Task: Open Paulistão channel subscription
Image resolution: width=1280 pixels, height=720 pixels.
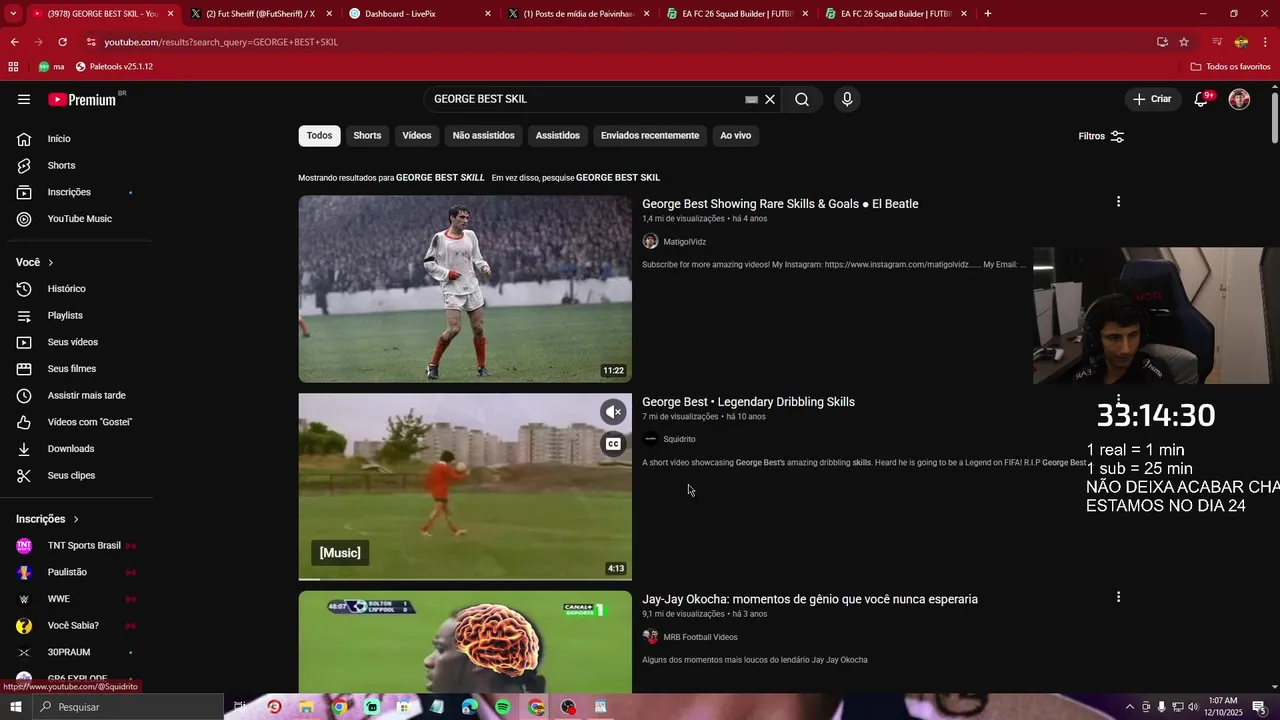Action: coord(76,572)
